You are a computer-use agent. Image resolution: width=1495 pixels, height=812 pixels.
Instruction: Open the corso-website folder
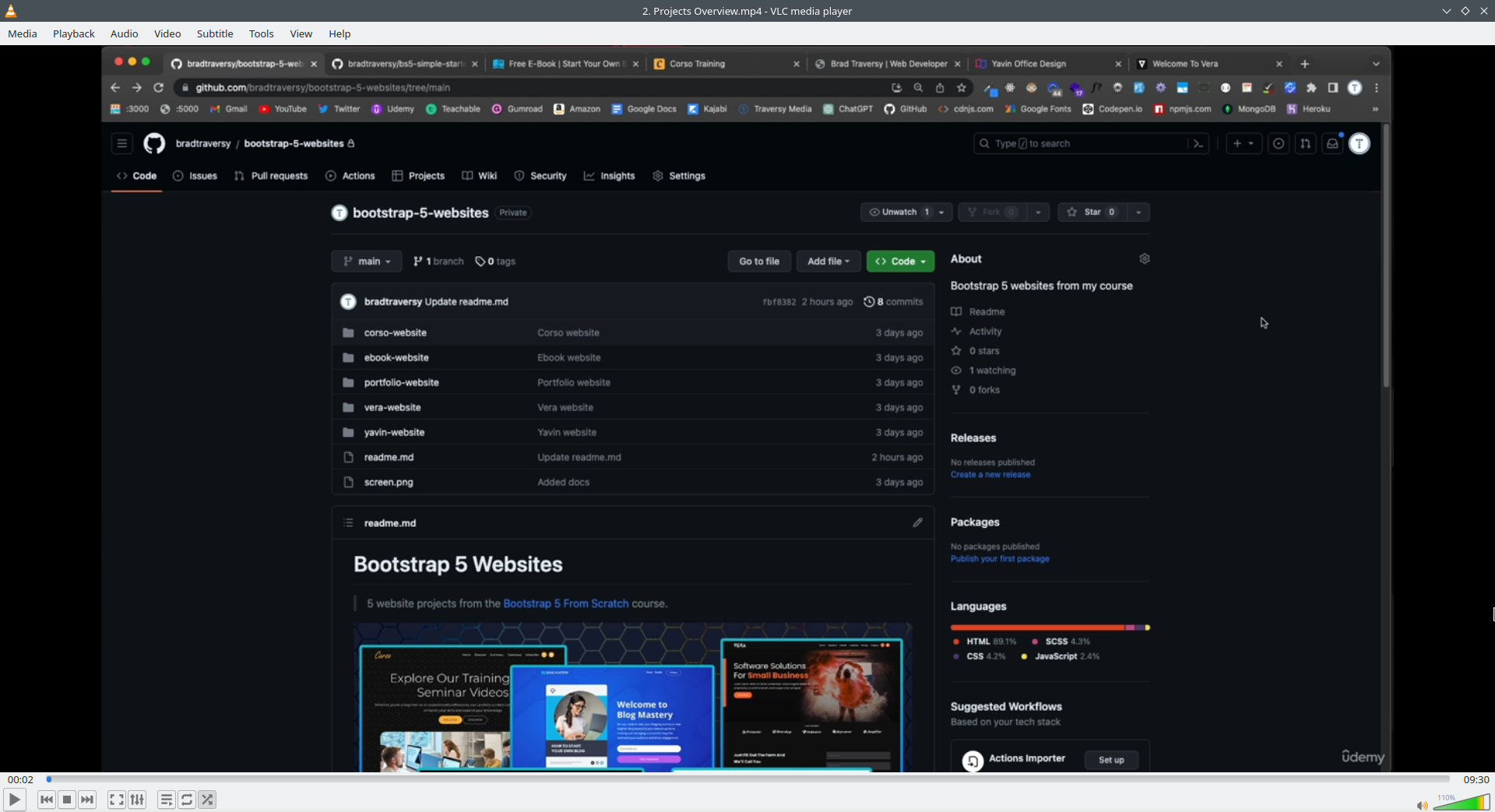[396, 332]
